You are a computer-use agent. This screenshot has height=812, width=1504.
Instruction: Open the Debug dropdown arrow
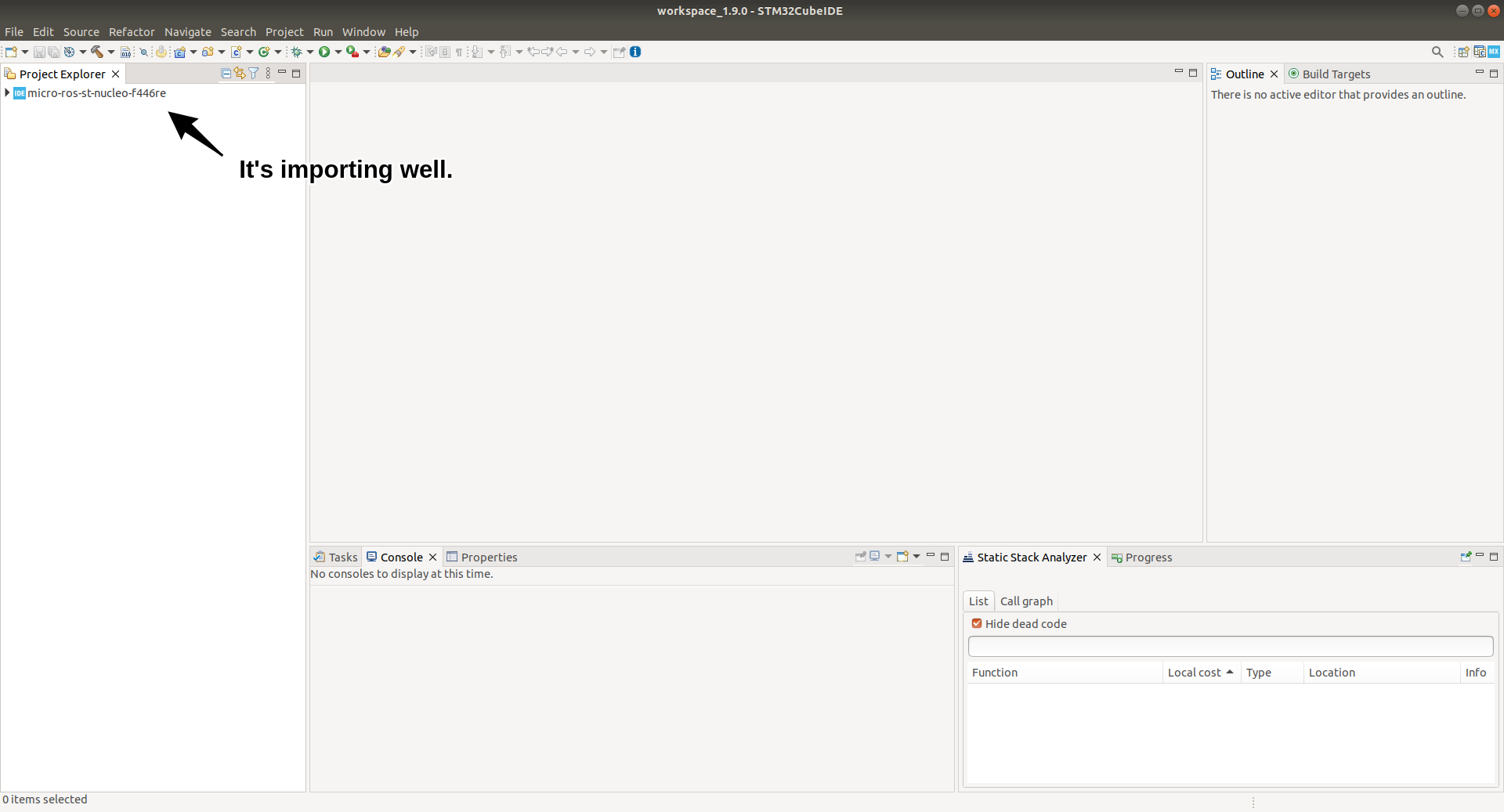tap(310, 52)
